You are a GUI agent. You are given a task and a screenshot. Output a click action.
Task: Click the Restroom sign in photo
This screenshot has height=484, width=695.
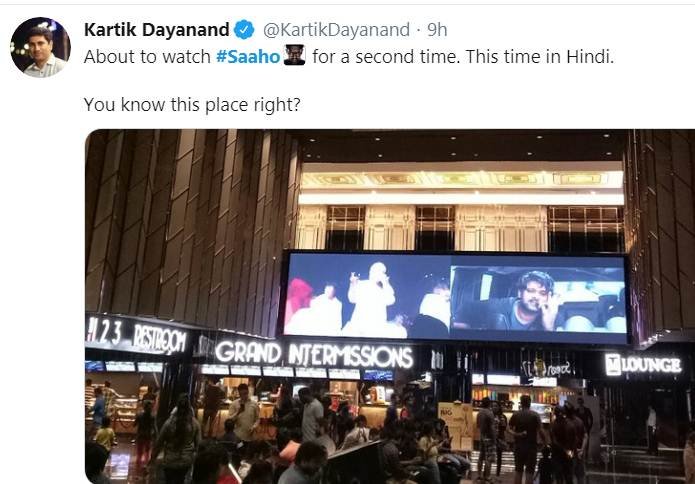coord(160,339)
